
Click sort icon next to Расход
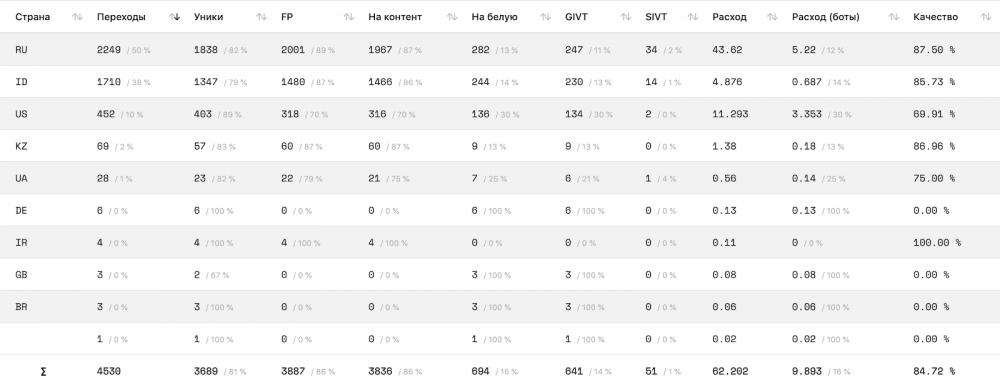coord(772,17)
